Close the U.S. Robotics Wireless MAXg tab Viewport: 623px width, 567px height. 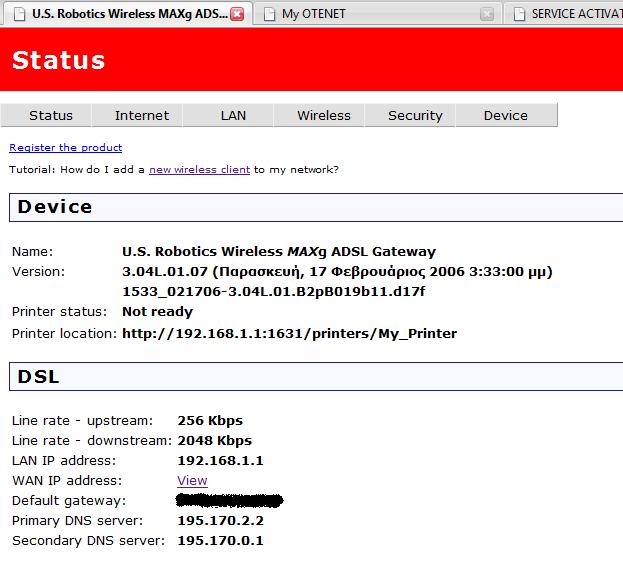pos(238,14)
